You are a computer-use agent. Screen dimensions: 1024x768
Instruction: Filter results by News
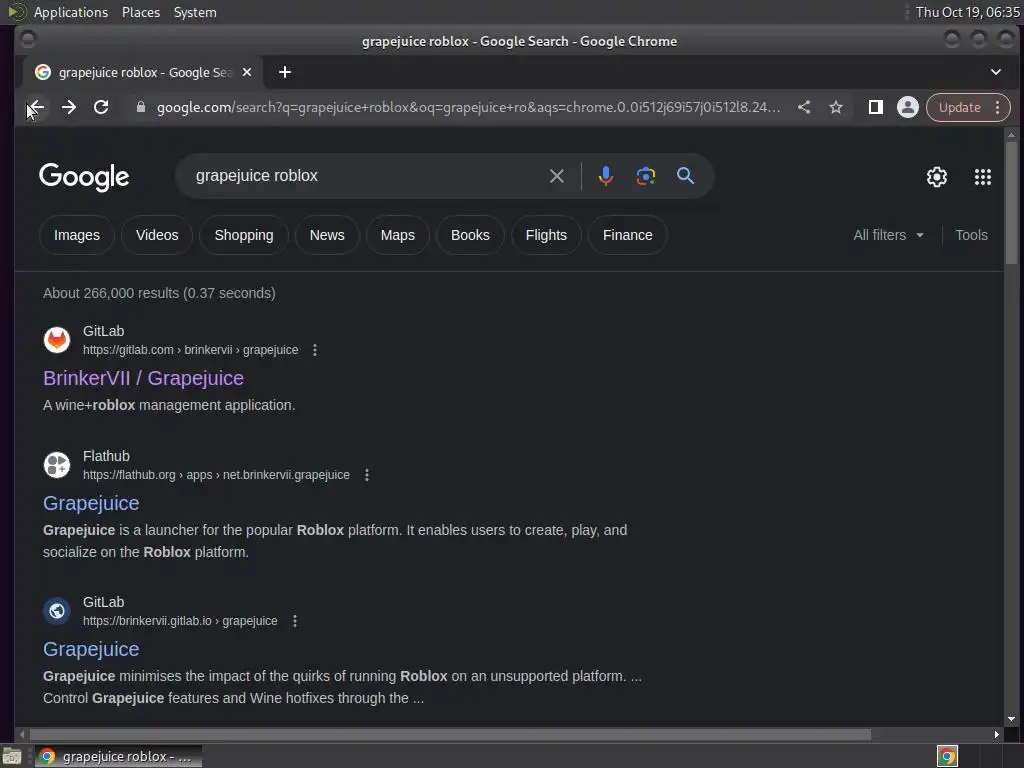[327, 235]
